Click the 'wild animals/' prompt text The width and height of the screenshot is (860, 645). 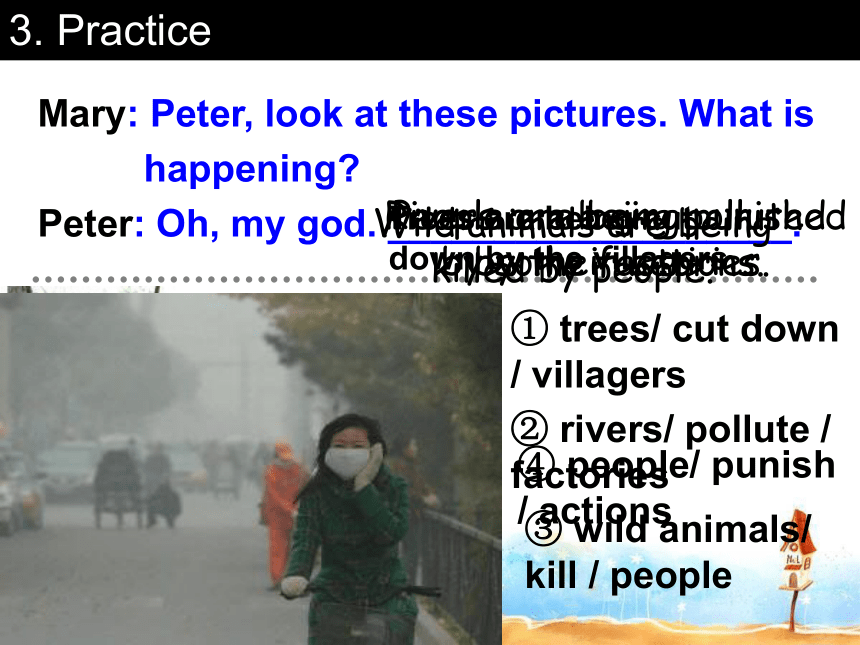pos(692,529)
